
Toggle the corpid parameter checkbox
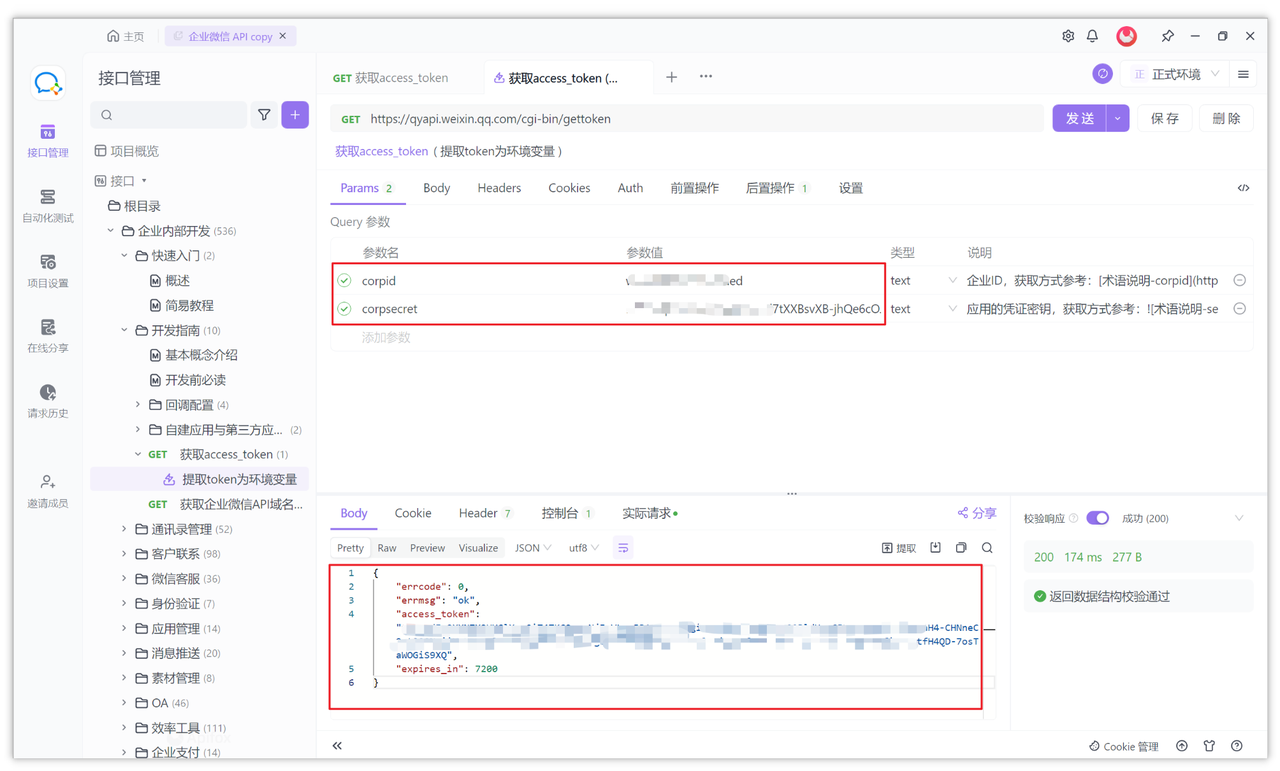coord(344,281)
